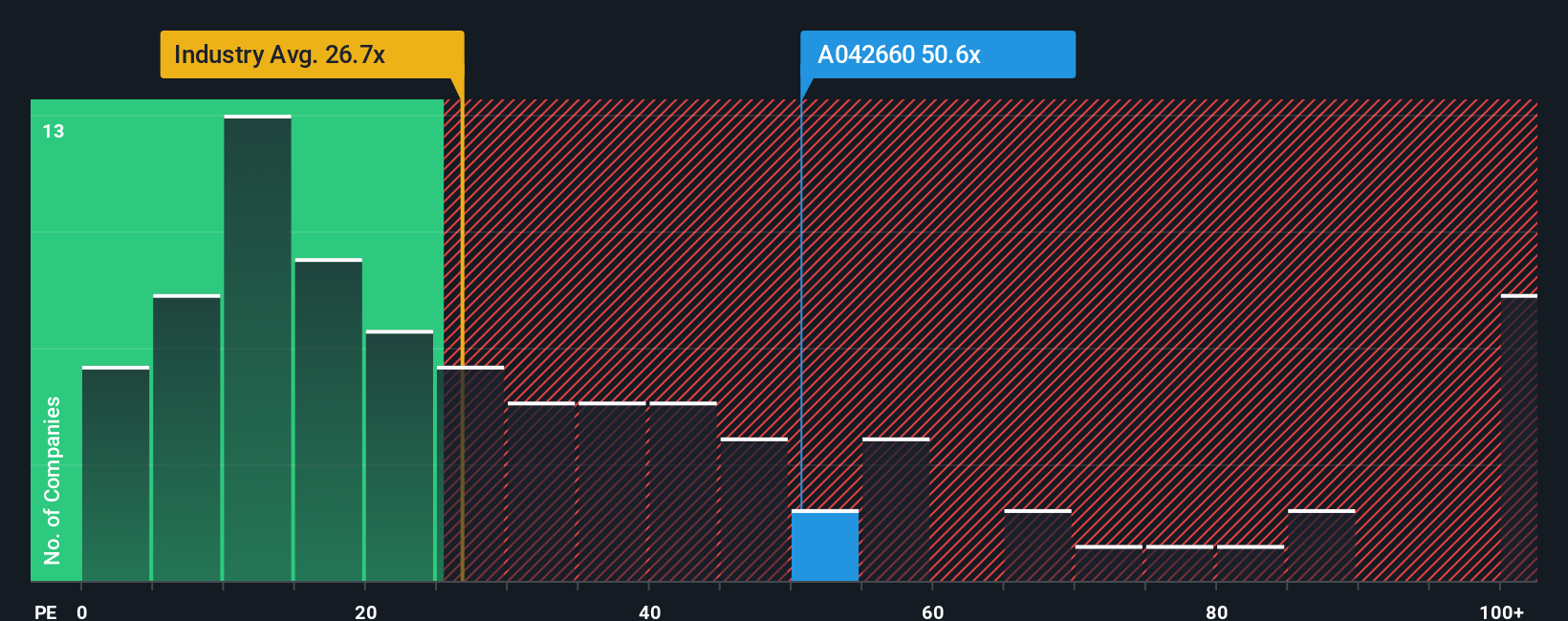Viewport: 1568px width, 621px height.
Task: Click the 100+ PE bar at far right
Action: click(x=1519, y=438)
